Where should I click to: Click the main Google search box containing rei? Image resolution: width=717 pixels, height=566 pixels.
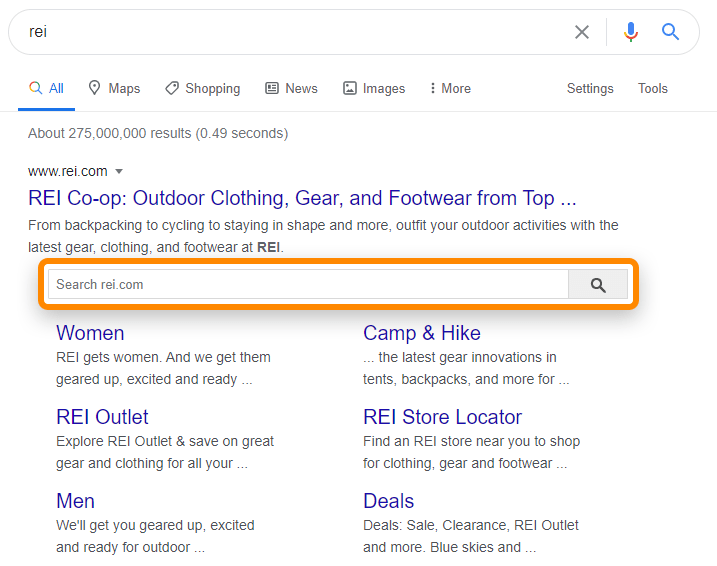[290, 32]
